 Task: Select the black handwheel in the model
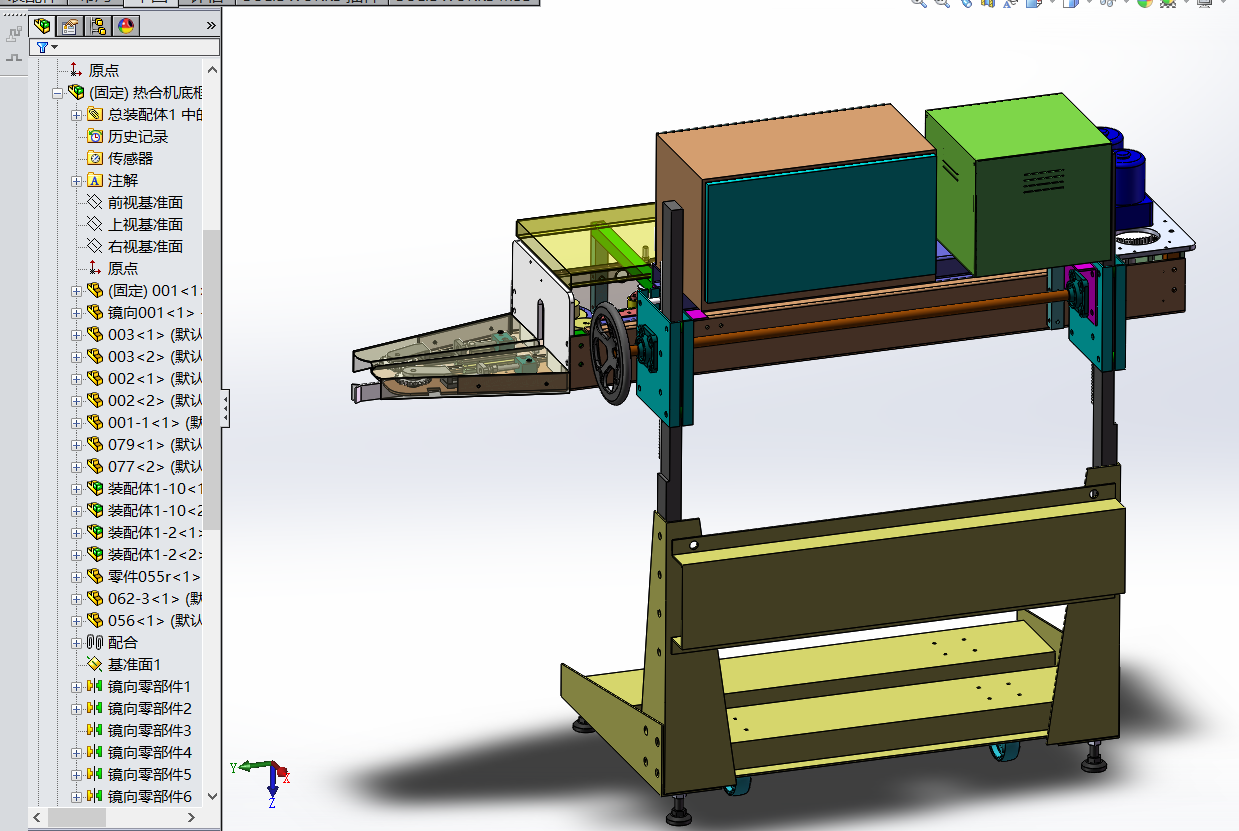coord(612,354)
